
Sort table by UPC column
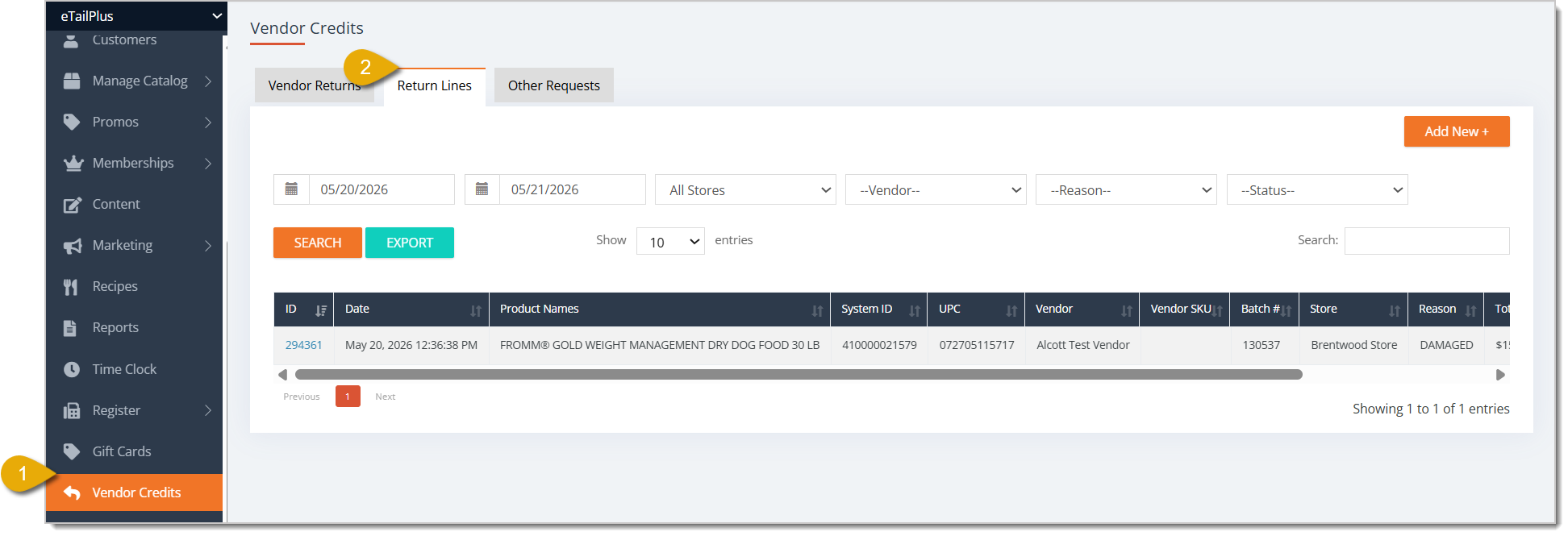(976, 310)
